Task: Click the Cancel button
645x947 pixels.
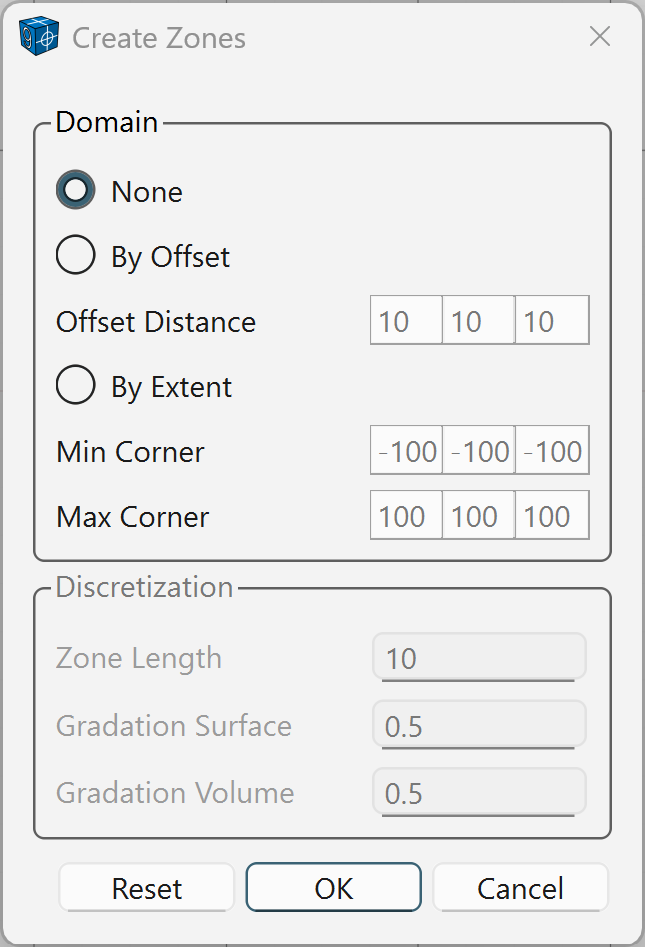Action: (x=520, y=888)
